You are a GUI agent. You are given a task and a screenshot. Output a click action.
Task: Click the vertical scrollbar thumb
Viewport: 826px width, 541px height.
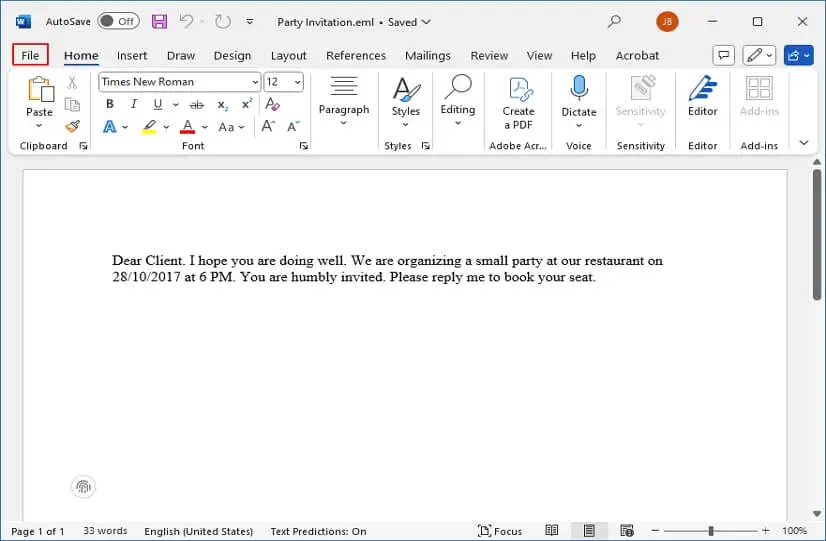point(817,235)
